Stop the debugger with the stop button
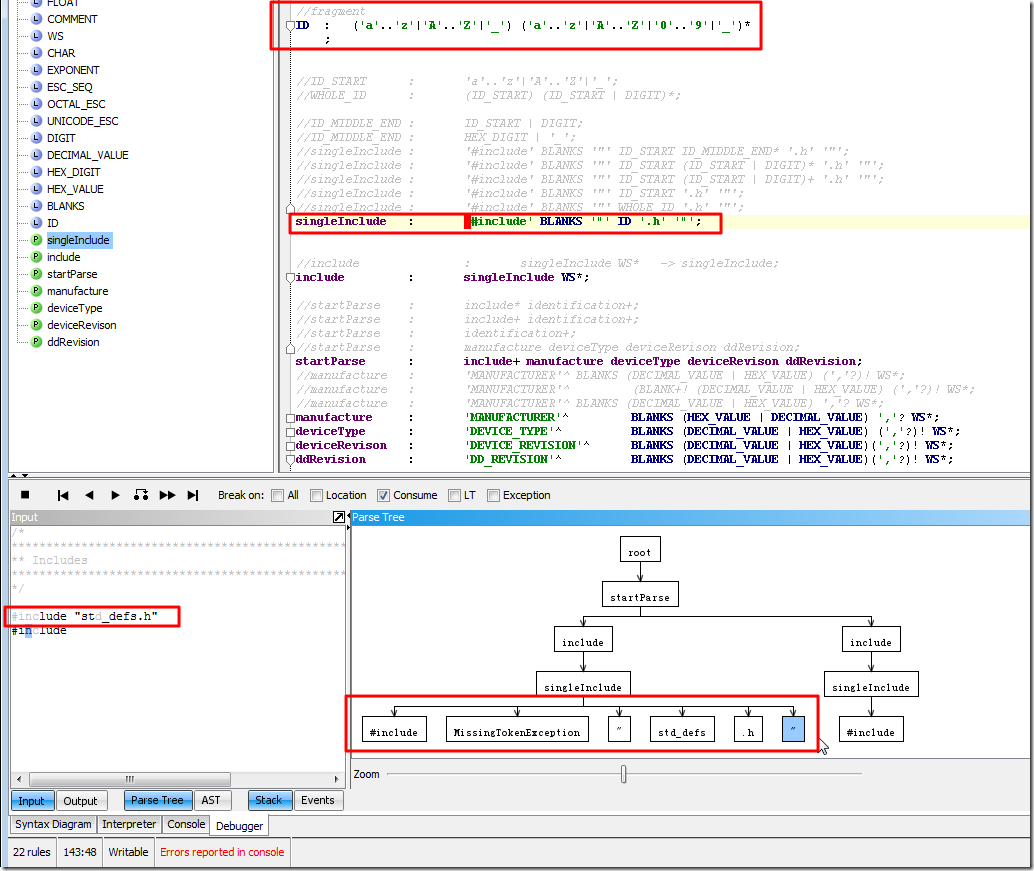 pyautogui.click(x=25, y=495)
